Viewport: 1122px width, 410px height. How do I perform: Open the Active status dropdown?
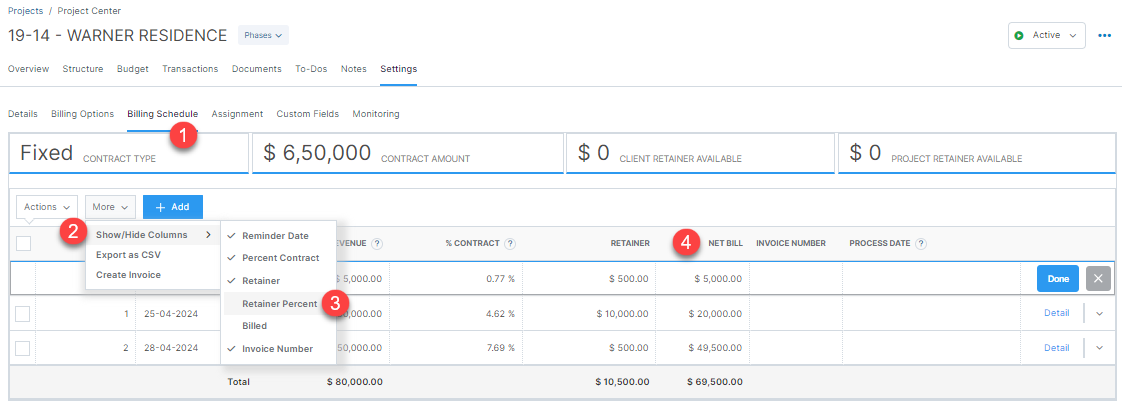coord(1046,35)
